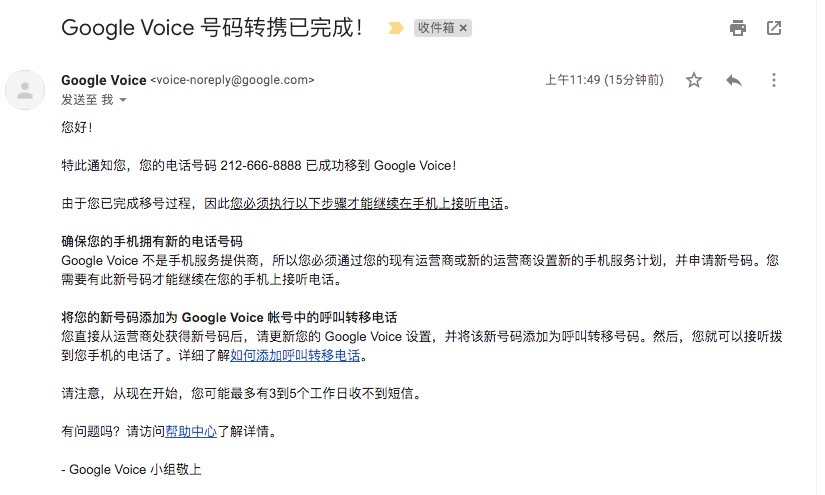Reply using the arrow icon
The width and height of the screenshot is (825, 495).
[733, 80]
